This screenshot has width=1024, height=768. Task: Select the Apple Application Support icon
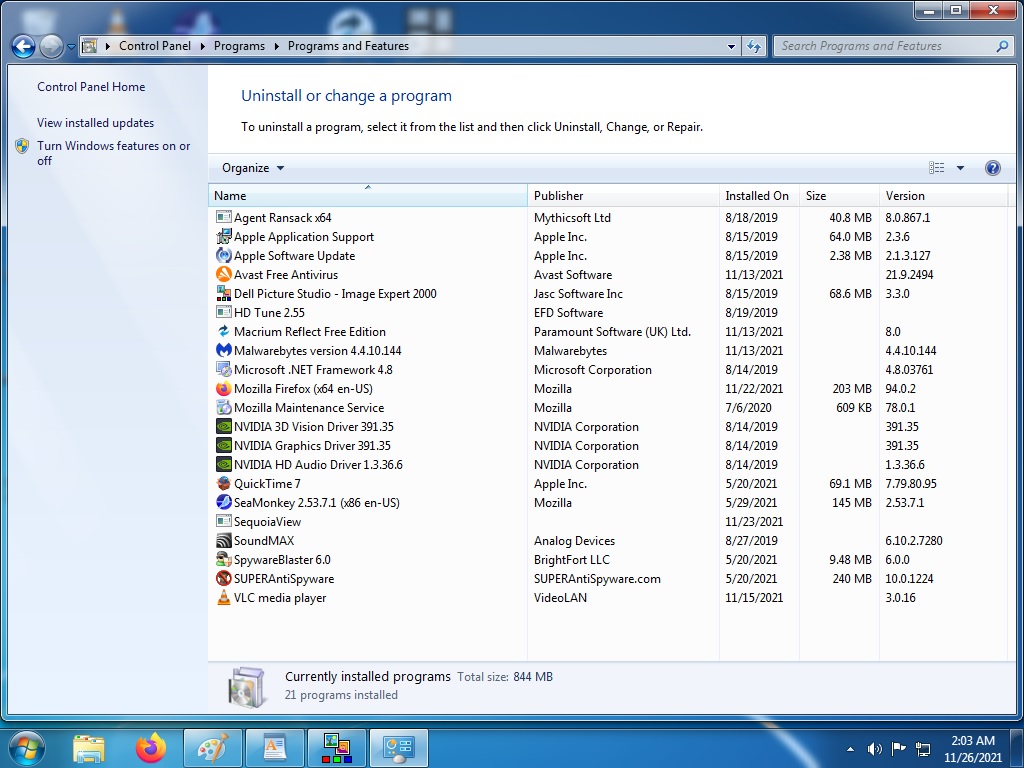[223, 236]
